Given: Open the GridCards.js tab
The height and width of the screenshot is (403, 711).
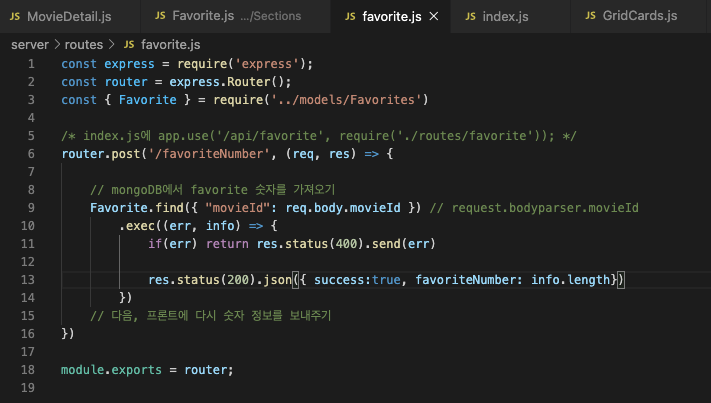Looking at the screenshot, I should pos(638,16).
